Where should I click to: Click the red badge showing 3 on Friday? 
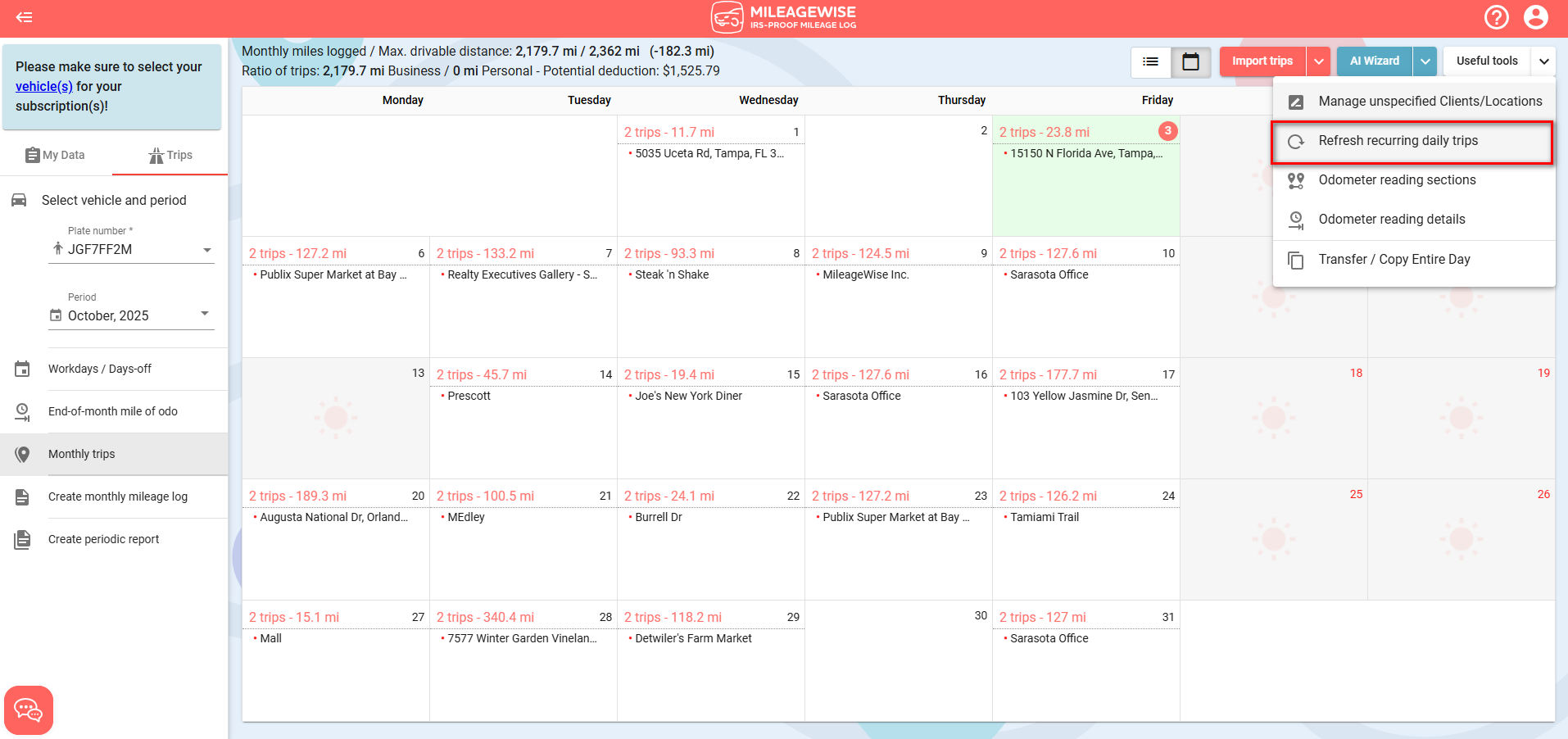1167,130
